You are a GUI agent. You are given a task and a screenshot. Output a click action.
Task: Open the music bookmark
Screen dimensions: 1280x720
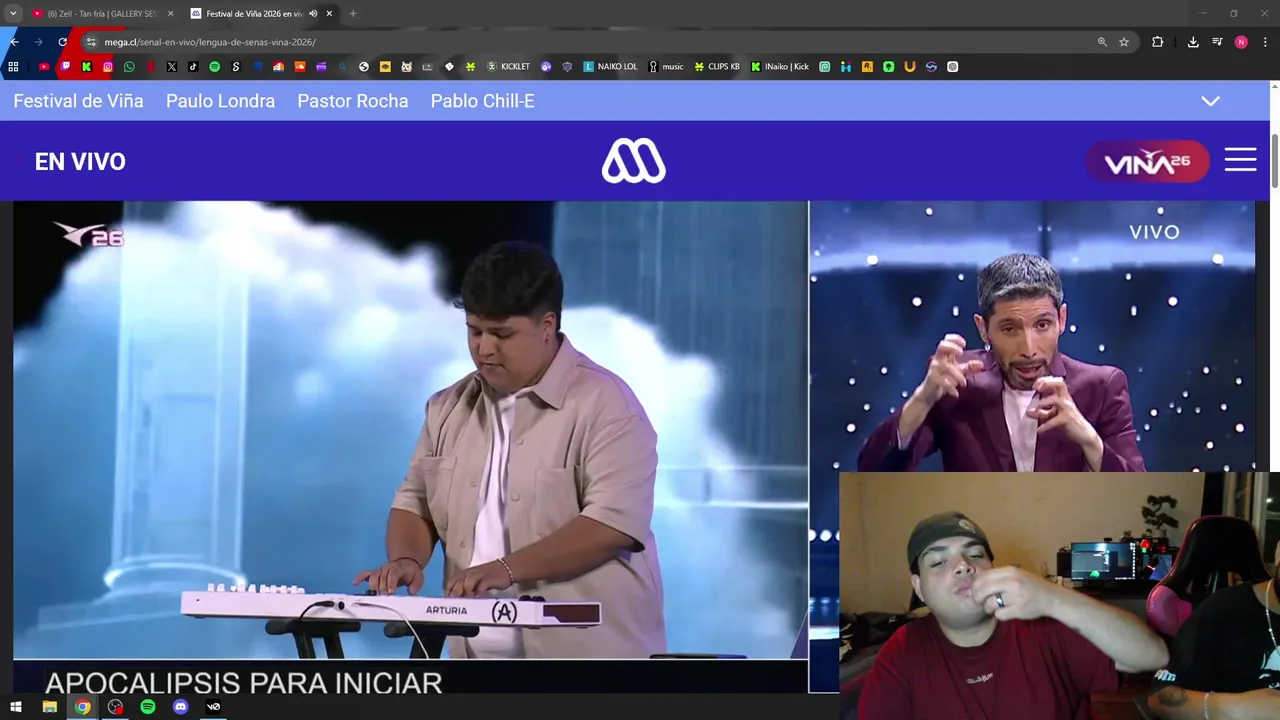click(x=666, y=67)
